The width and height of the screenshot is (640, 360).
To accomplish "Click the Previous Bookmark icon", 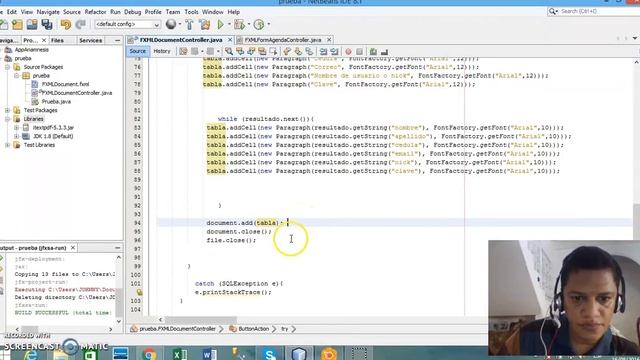I will (287, 51).
